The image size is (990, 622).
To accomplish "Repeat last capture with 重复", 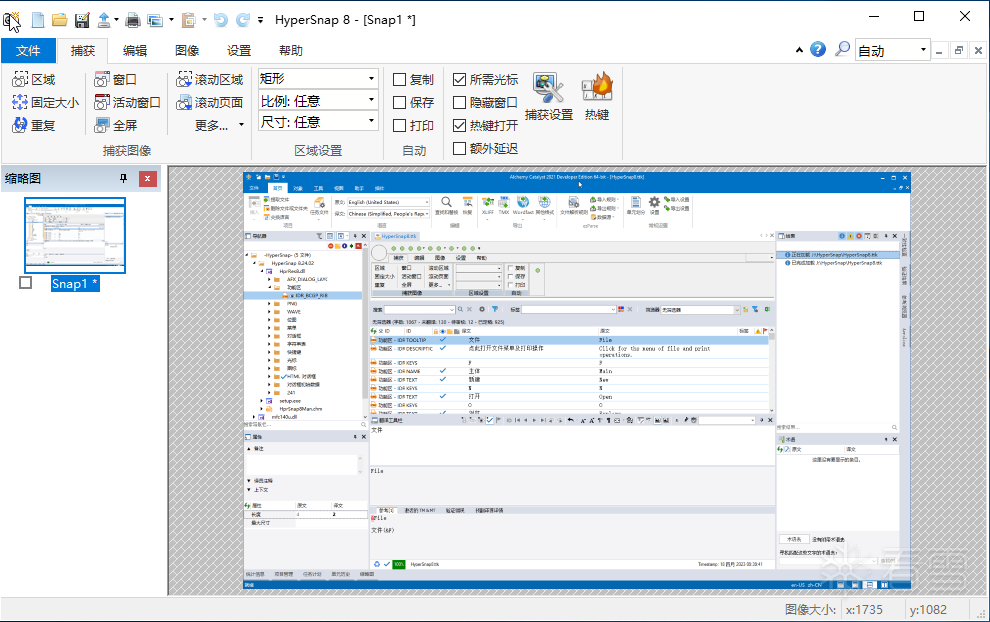I will [33, 125].
